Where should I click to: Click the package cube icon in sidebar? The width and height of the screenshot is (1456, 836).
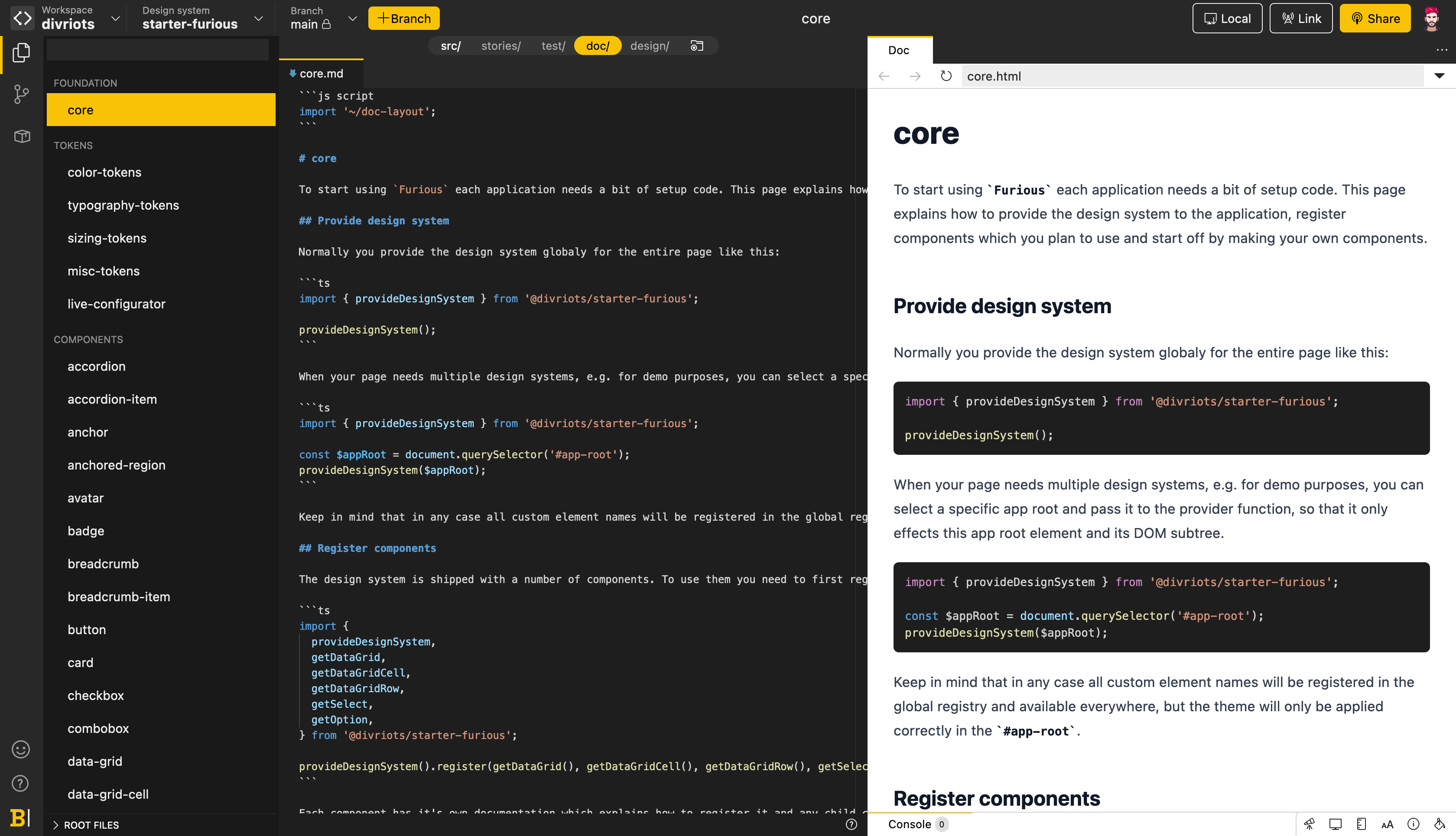(x=22, y=136)
